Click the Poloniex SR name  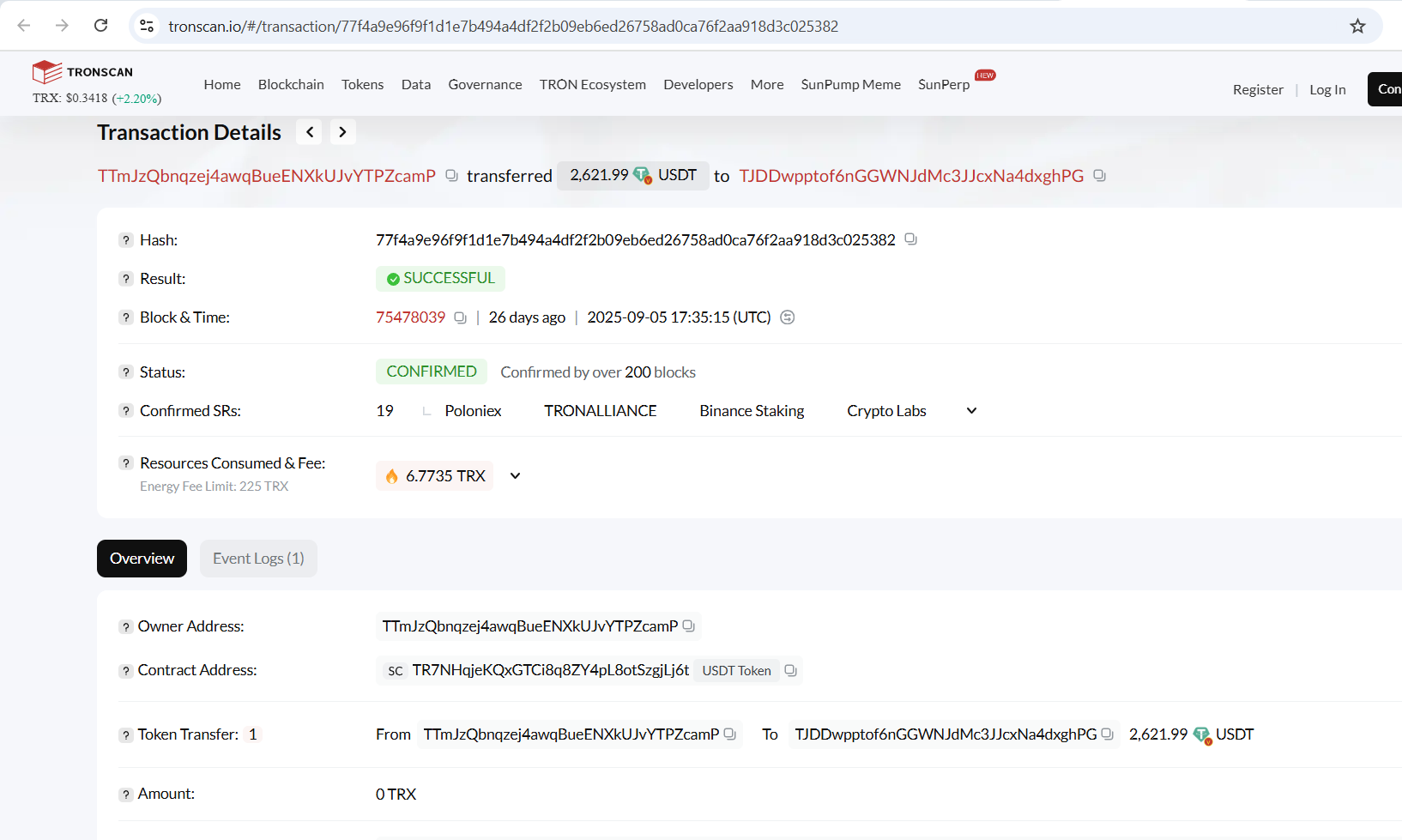point(473,411)
